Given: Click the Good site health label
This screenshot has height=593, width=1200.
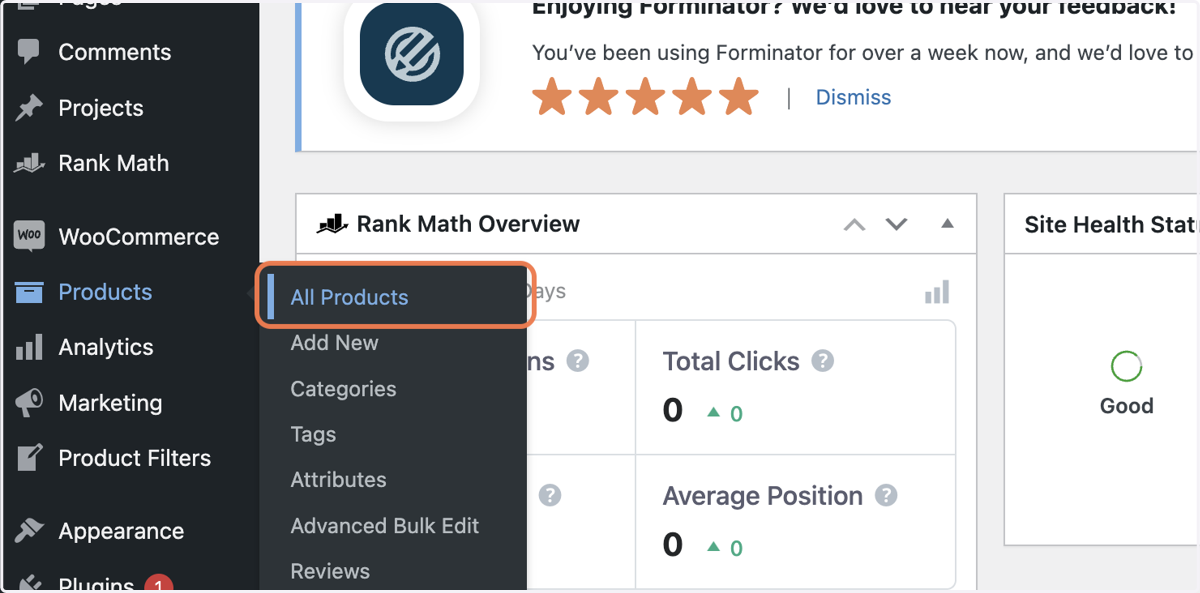Looking at the screenshot, I should [1127, 406].
